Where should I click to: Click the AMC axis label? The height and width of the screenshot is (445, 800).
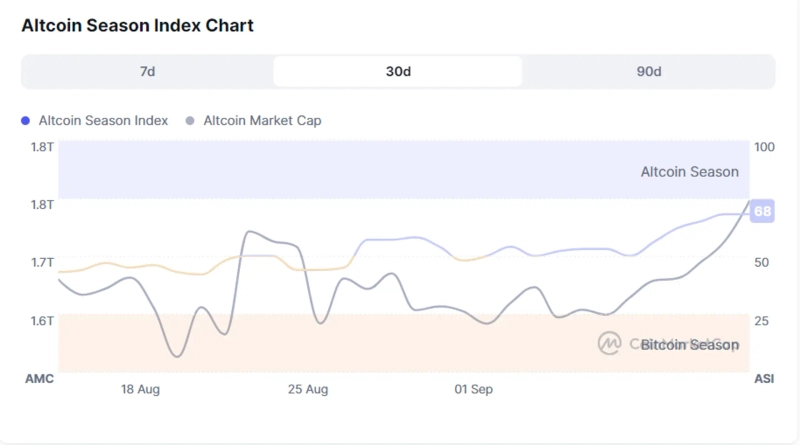(39, 379)
